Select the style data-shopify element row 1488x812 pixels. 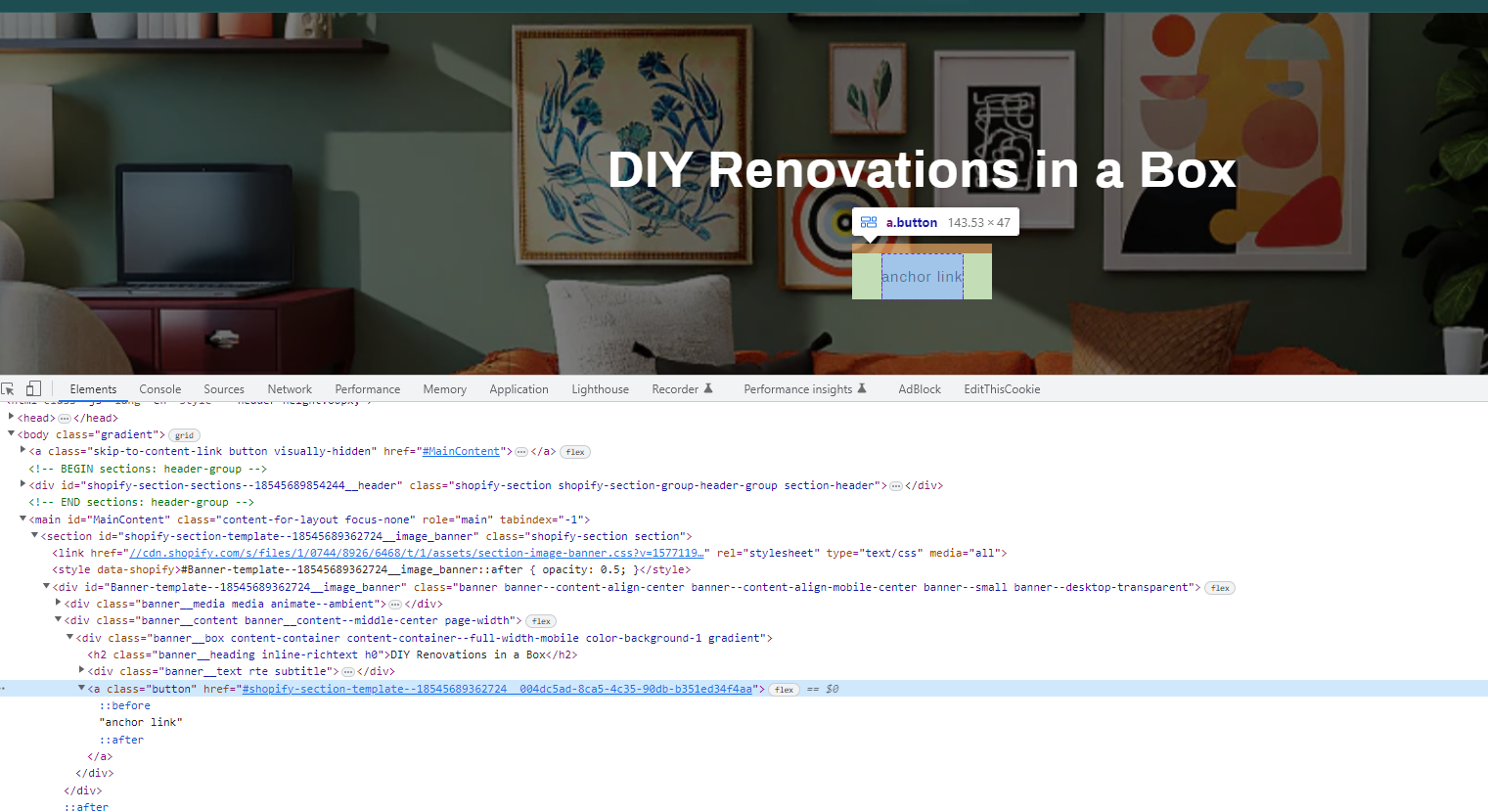[x=371, y=569]
